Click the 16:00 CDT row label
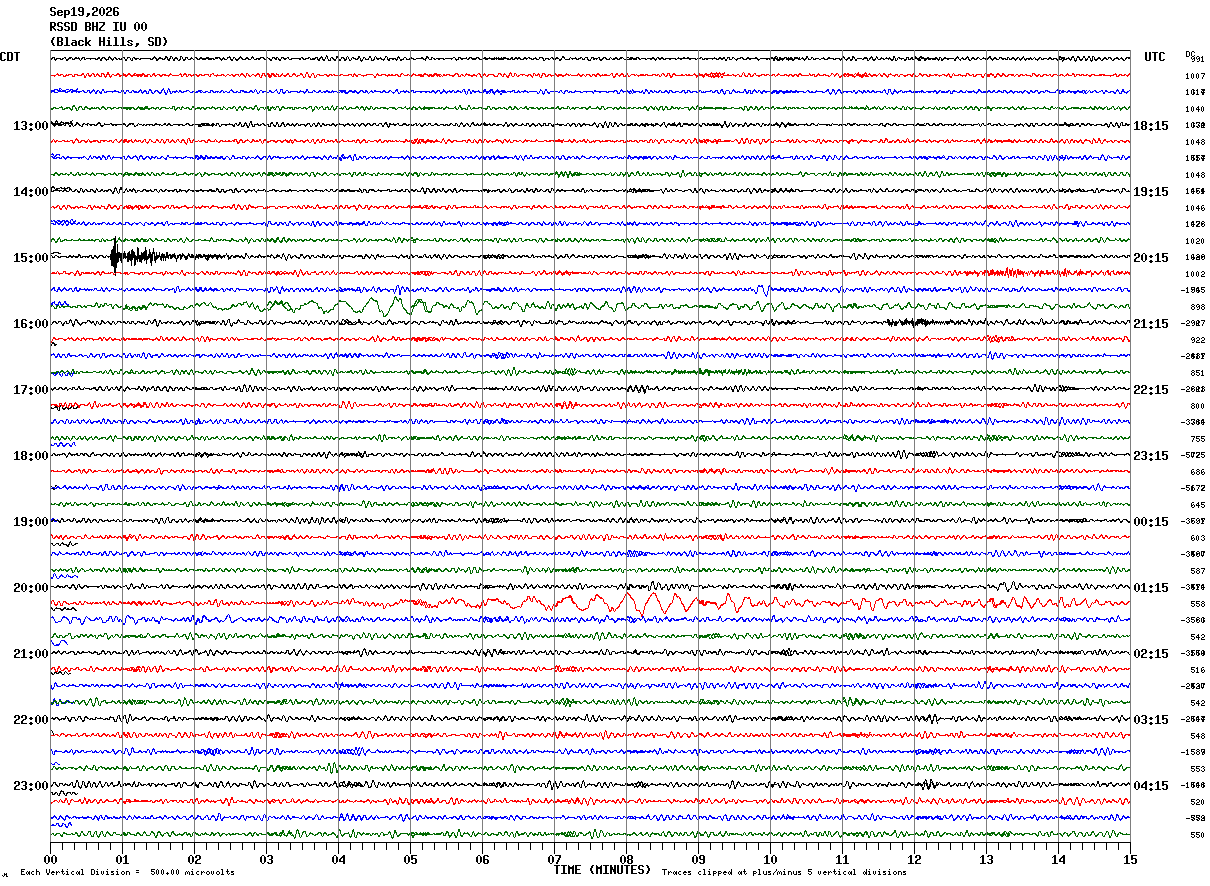1210x886 pixels. (x=31, y=324)
